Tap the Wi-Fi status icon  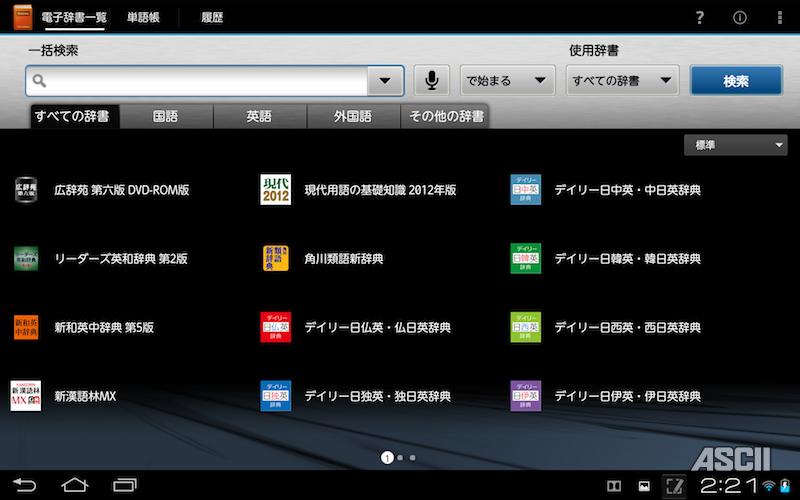coord(769,485)
